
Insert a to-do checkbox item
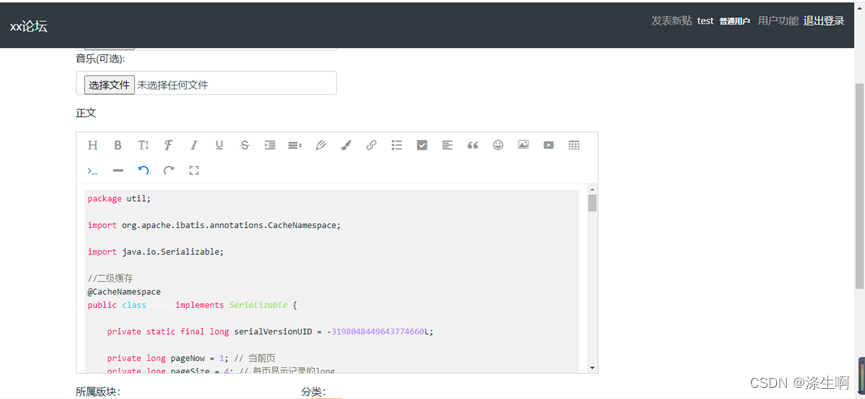pyautogui.click(x=422, y=145)
